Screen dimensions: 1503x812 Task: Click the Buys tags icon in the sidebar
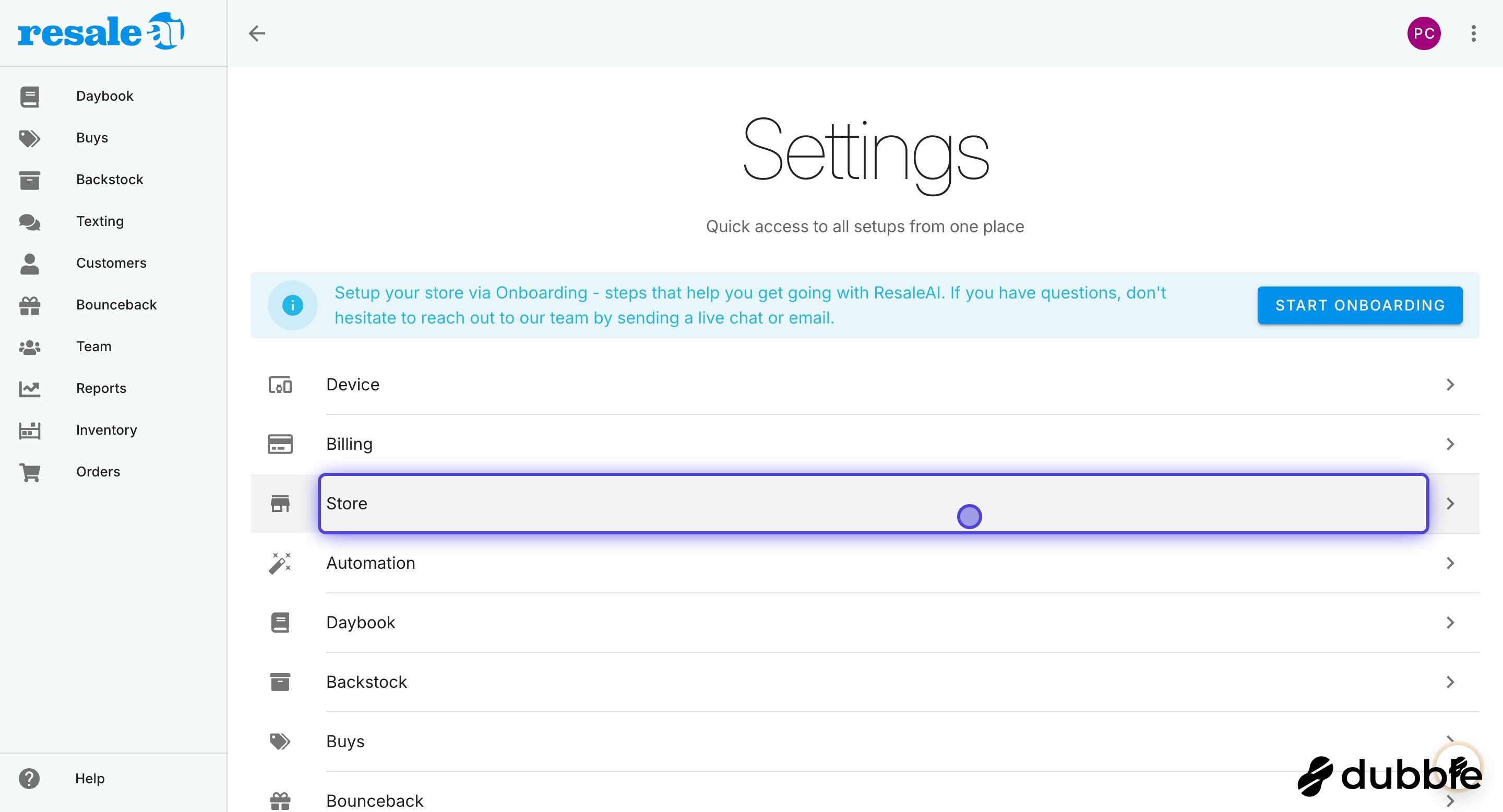(29, 138)
